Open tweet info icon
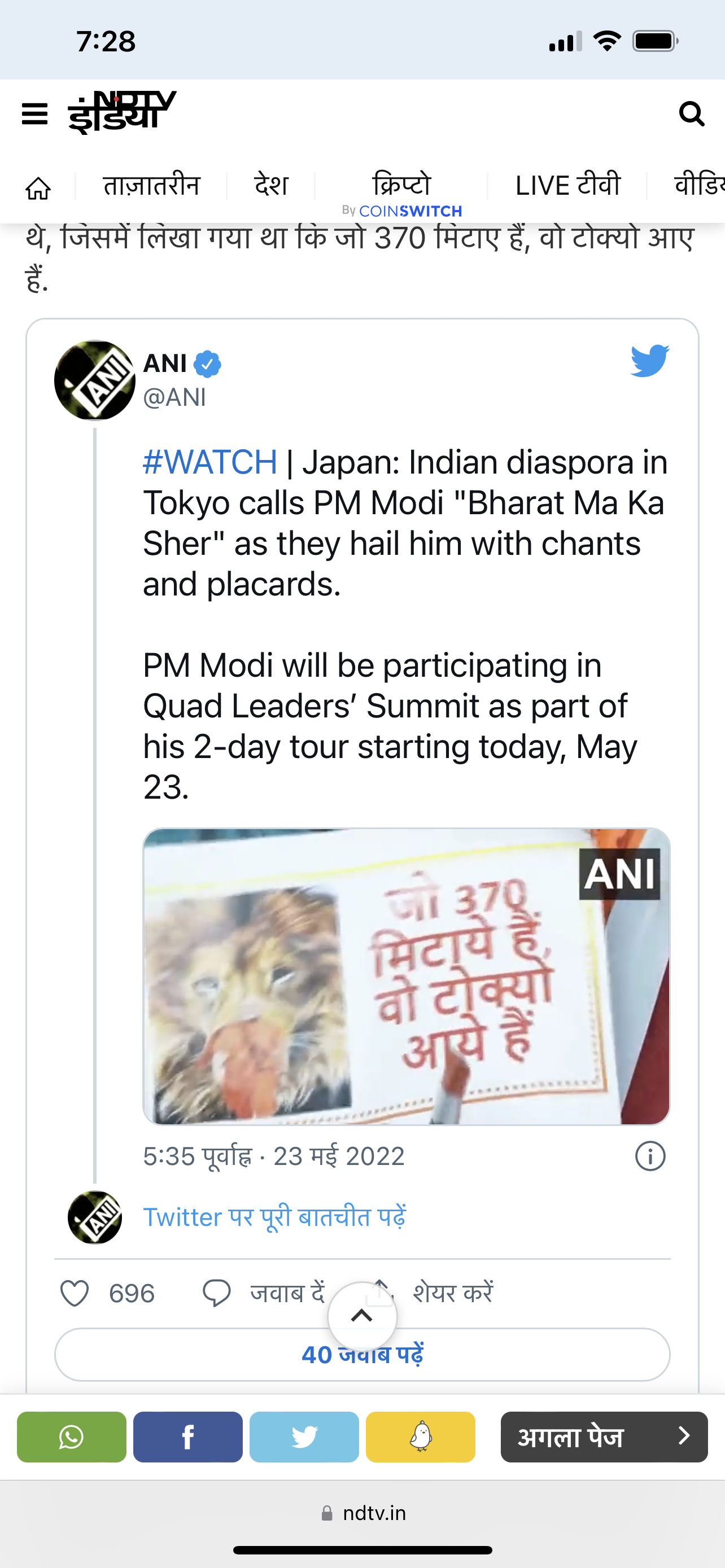 650,1156
